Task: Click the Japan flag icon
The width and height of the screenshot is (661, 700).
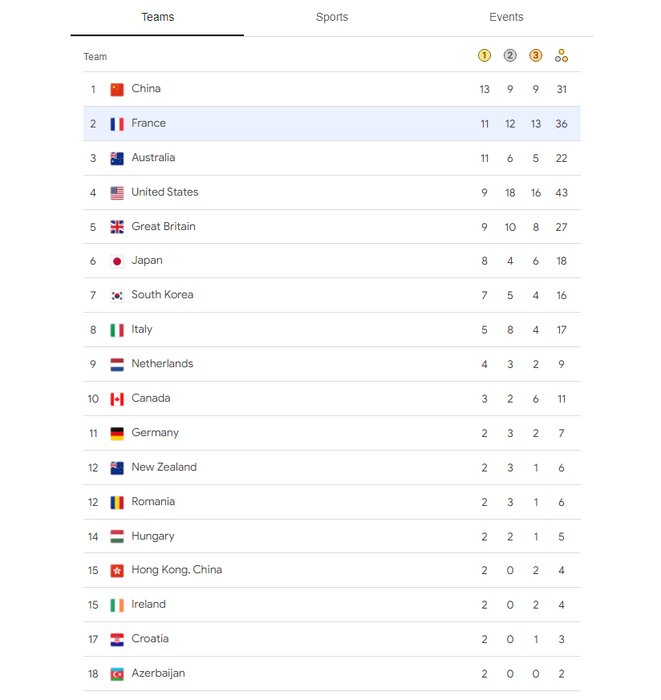Action: [117, 261]
